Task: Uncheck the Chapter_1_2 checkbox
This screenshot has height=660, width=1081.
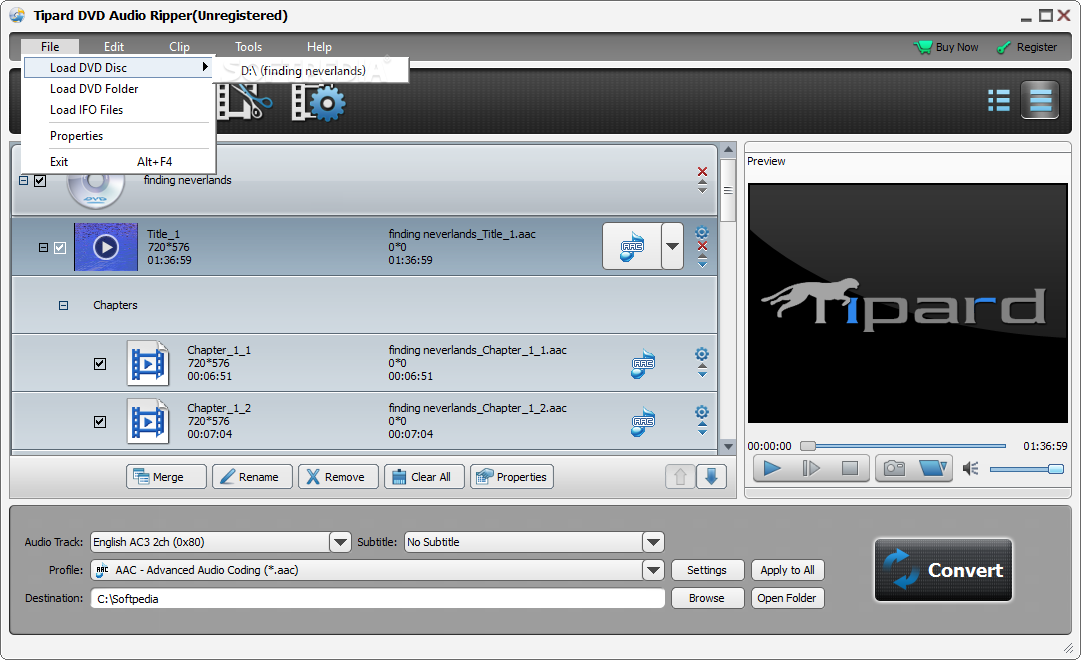Action: point(100,421)
